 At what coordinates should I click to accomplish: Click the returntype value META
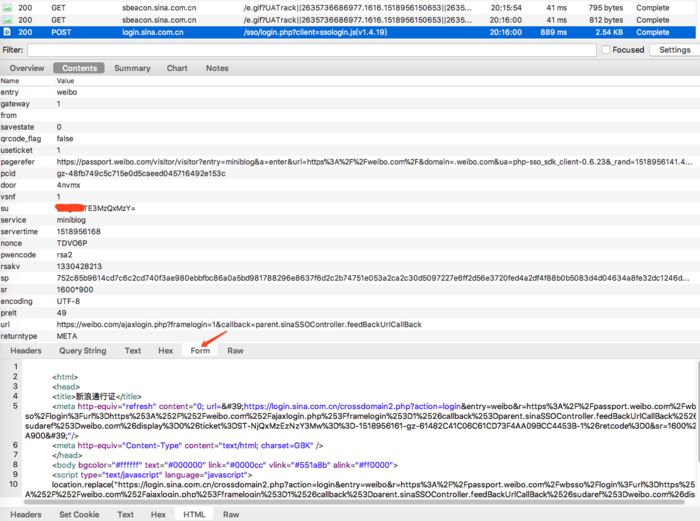click(67, 336)
